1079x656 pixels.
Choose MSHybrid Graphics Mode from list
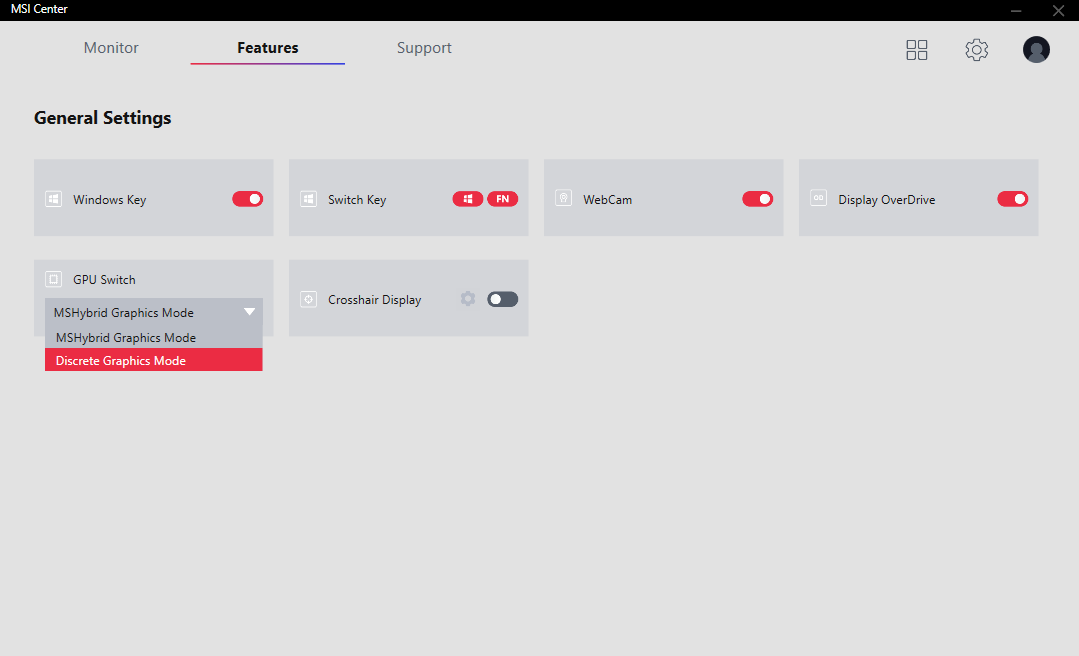pyautogui.click(x=153, y=337)
